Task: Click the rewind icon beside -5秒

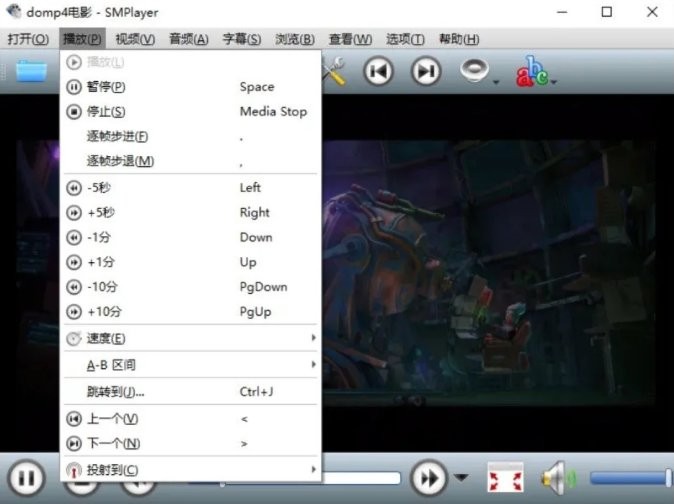Action: 74,188
